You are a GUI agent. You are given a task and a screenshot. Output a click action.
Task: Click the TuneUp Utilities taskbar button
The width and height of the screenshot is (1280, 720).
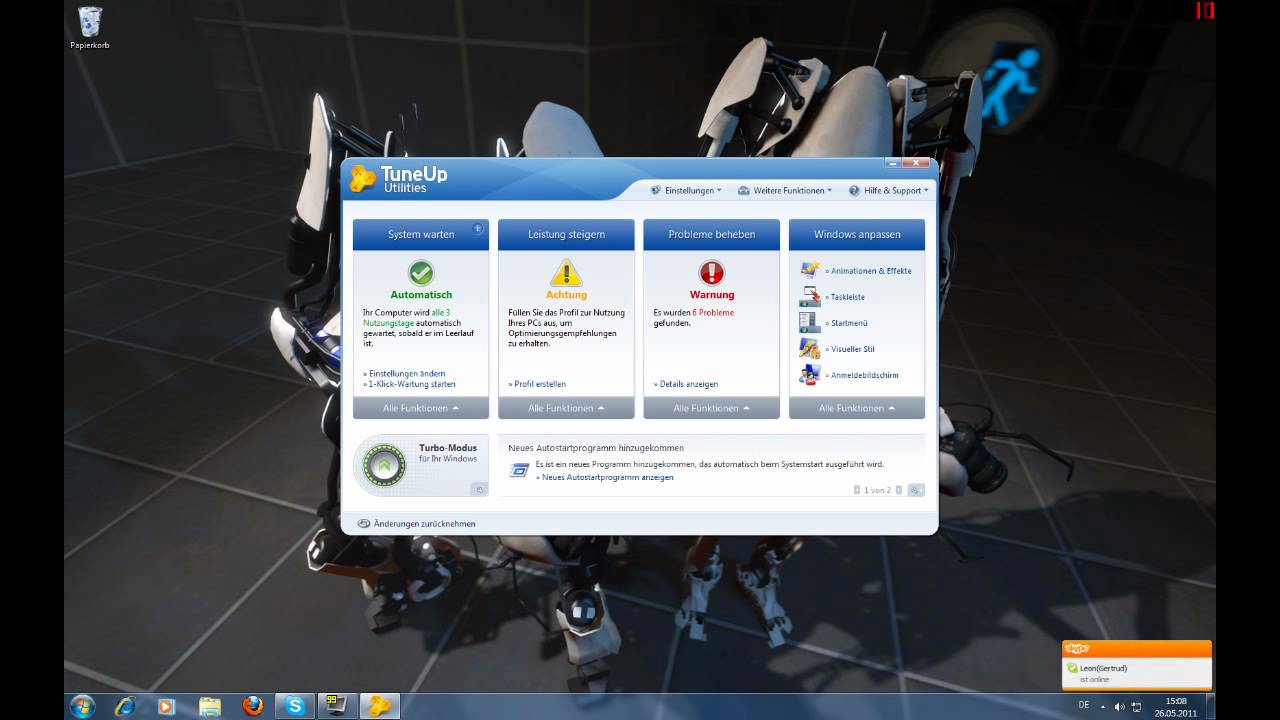[x=380, y=706]
